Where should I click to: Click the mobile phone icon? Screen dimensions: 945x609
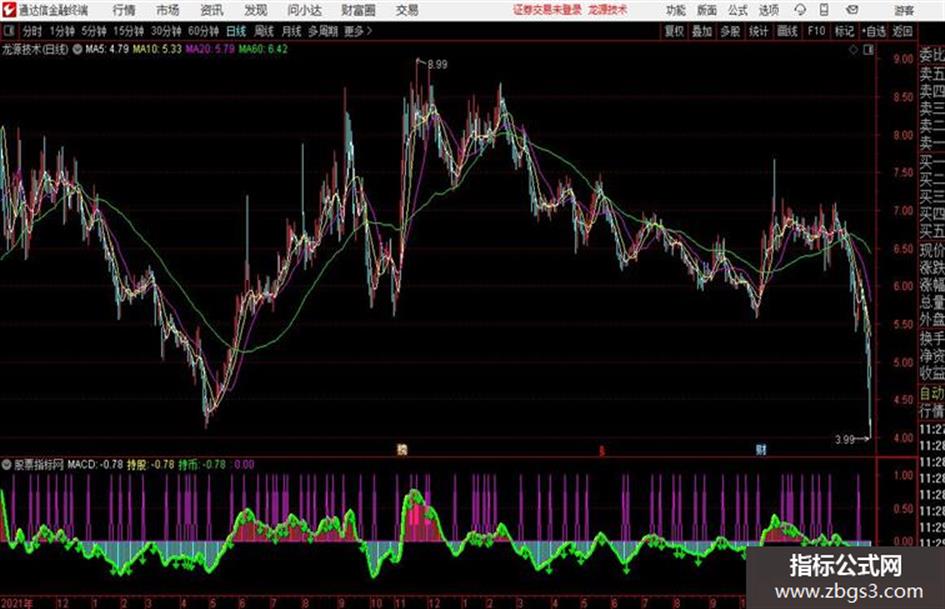pos(824,10)
